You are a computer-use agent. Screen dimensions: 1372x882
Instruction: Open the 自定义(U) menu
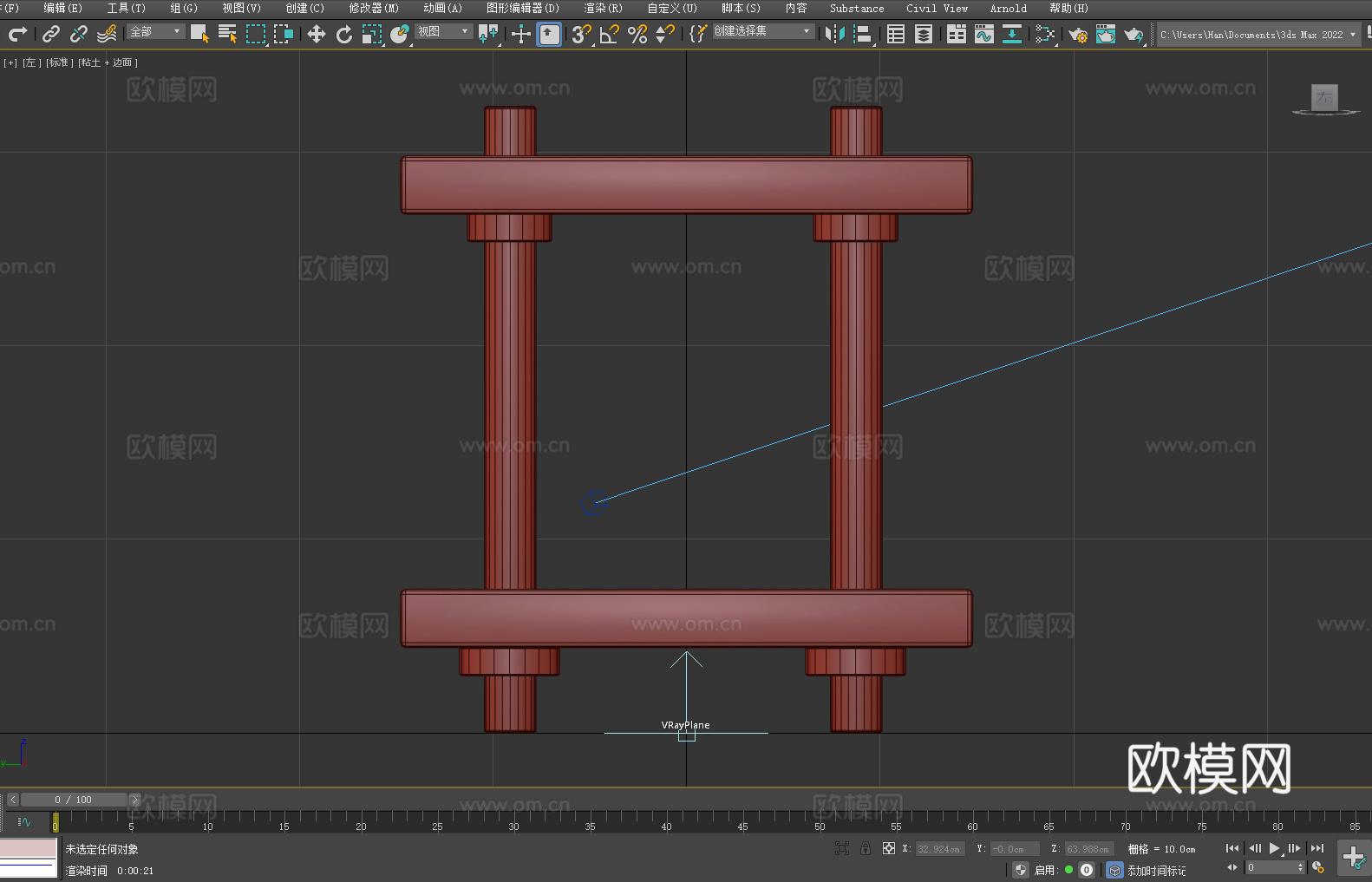click(x=672, y=8)
